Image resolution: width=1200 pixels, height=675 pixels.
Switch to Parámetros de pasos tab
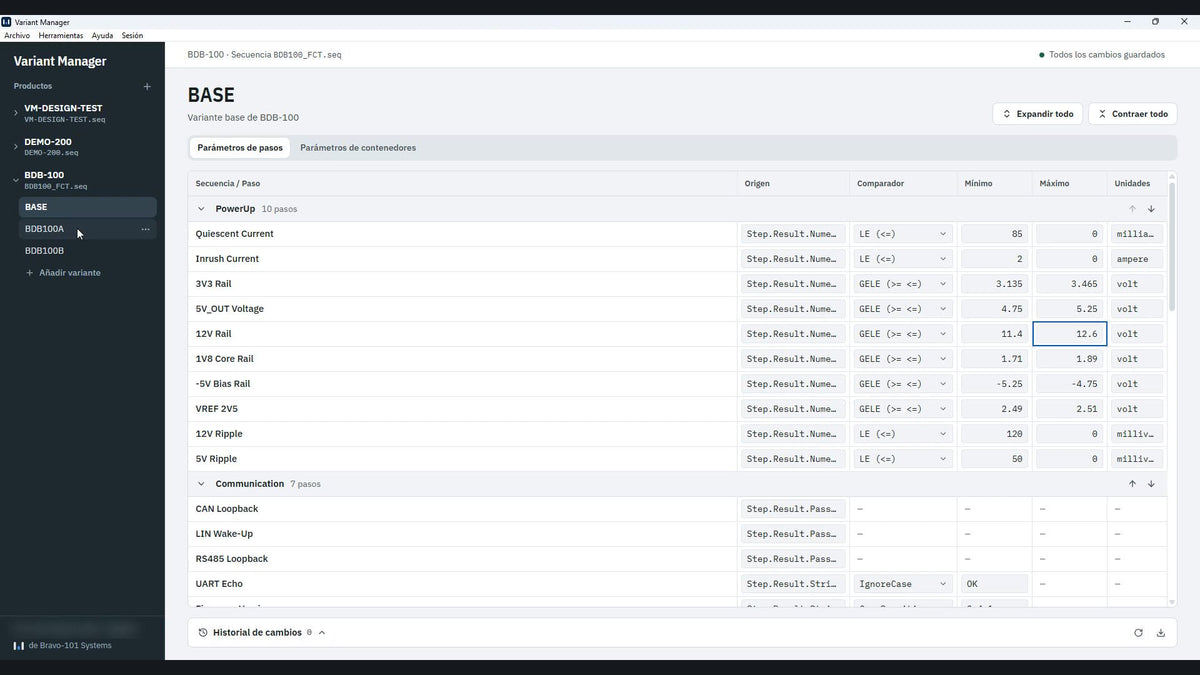240,148
